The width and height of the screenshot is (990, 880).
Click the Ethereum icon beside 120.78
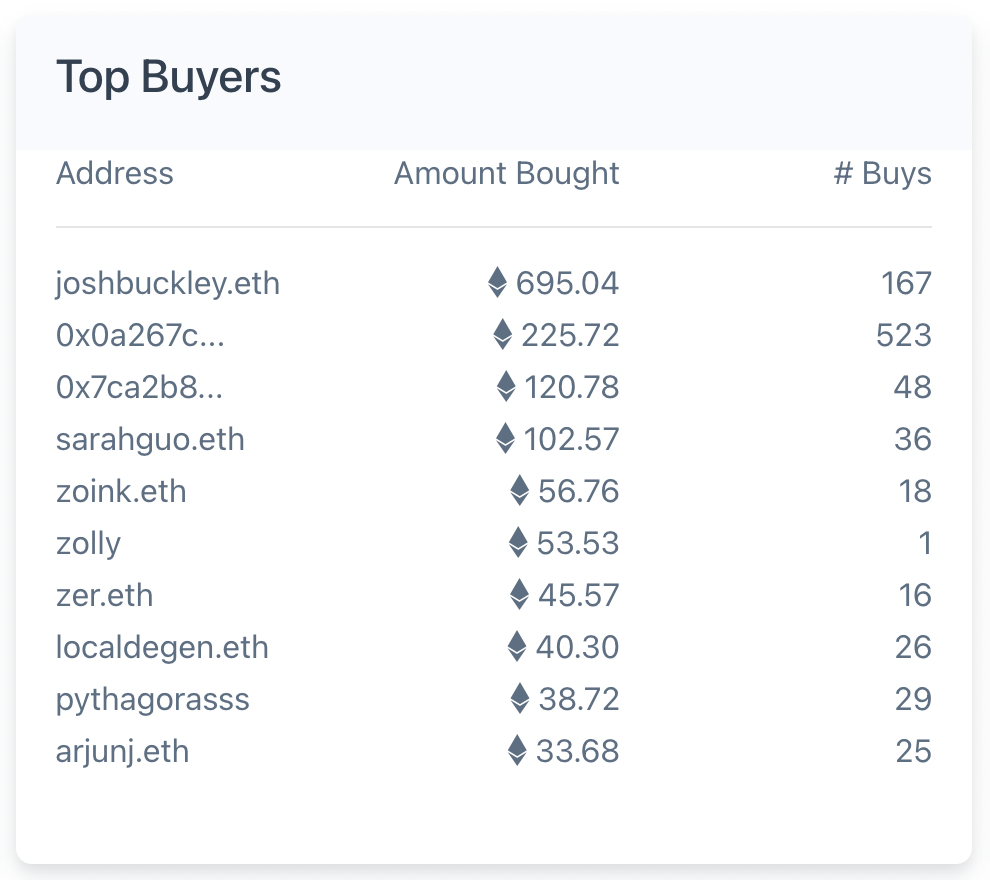coord(506,386)
